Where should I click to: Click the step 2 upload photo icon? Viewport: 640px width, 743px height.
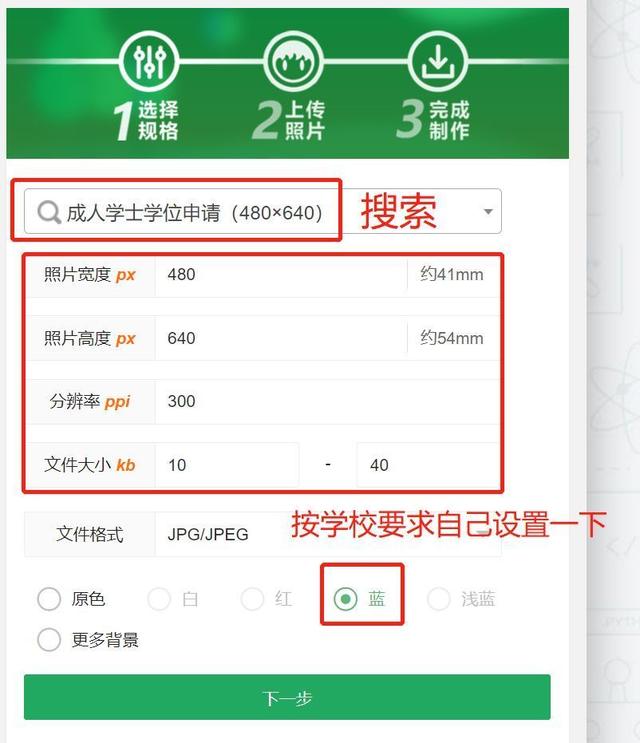click(294, 61)
